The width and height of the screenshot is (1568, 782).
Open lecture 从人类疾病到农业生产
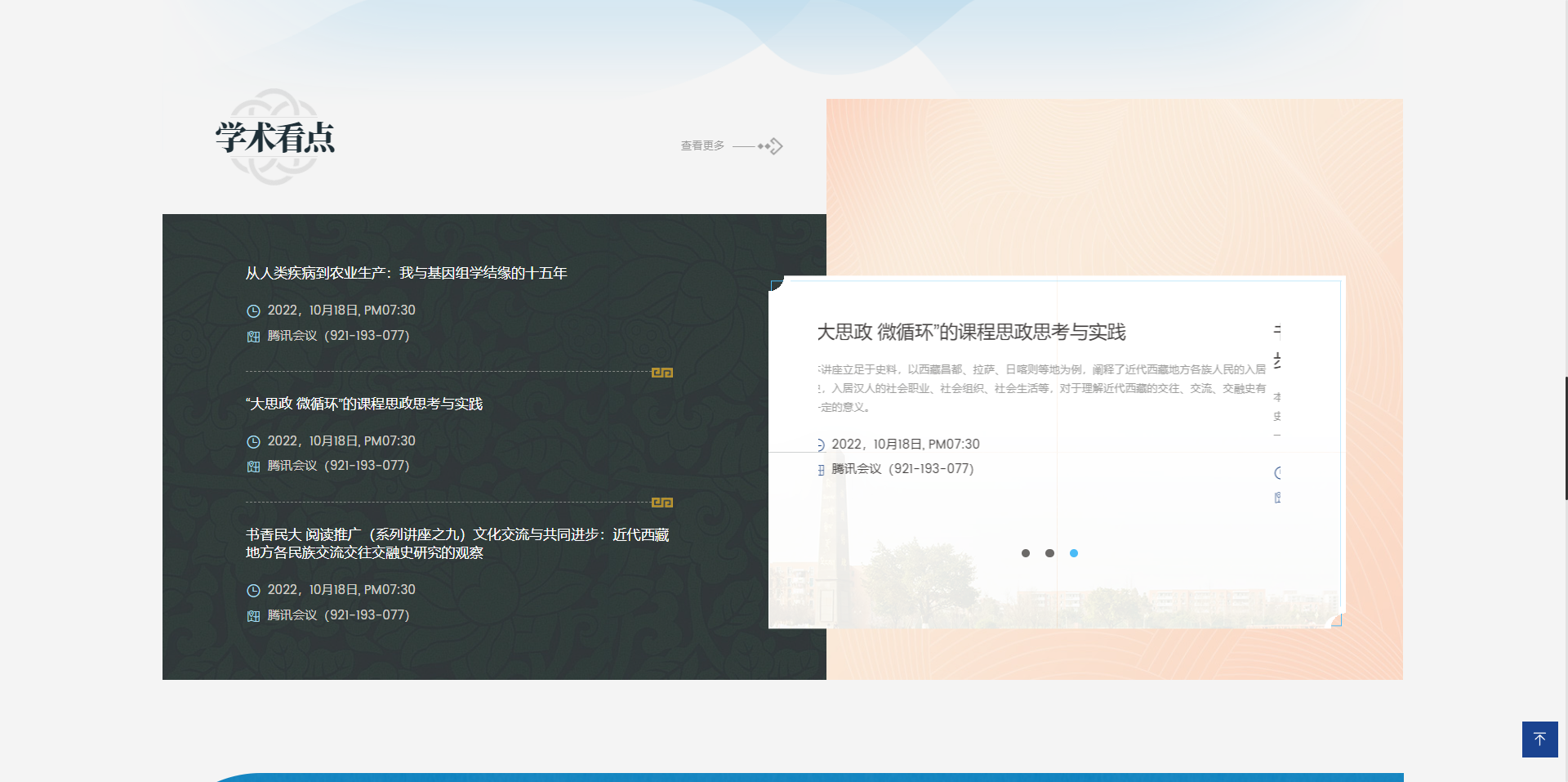click(406, 273)
